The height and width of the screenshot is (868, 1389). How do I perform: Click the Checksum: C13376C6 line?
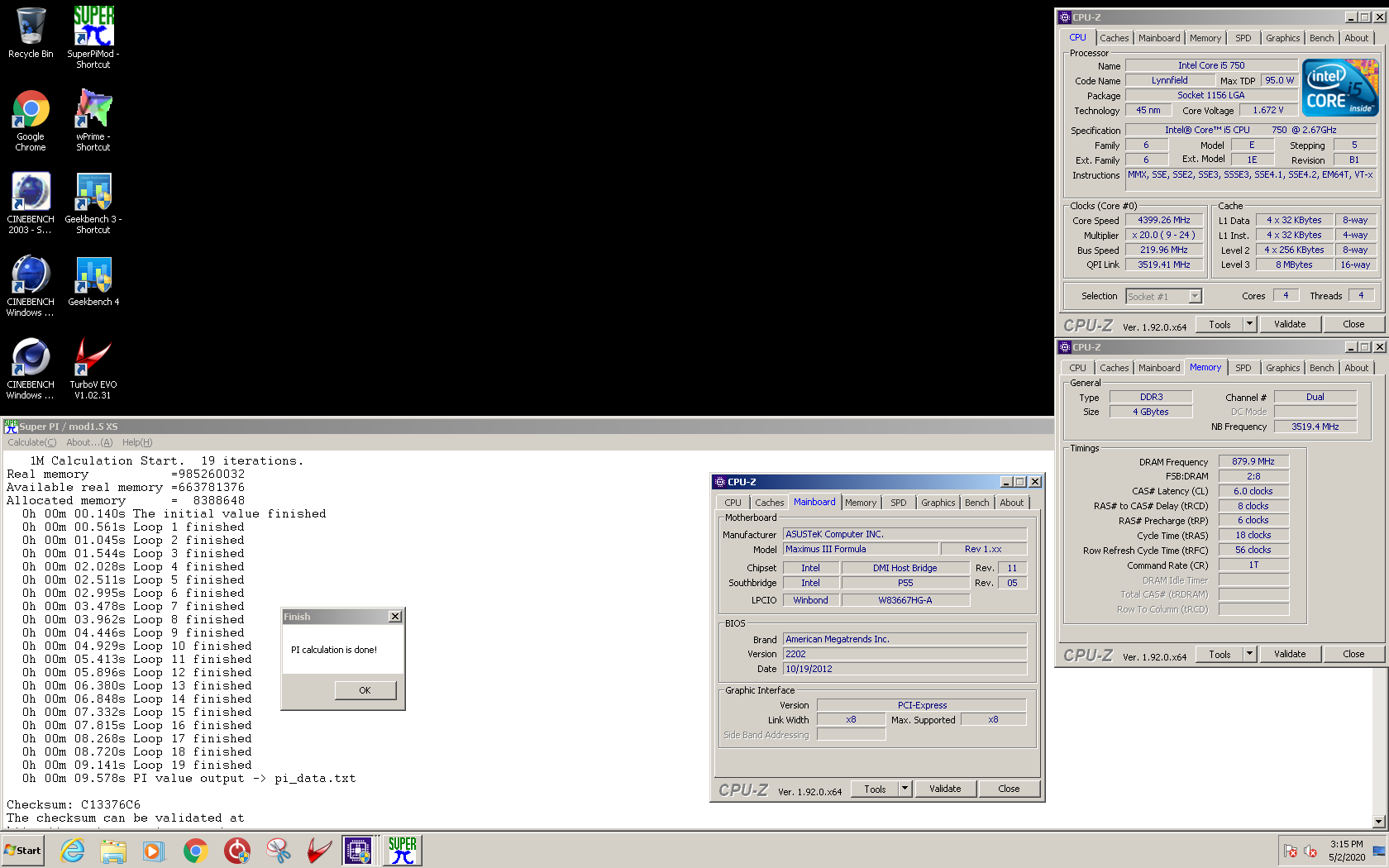pos(74,804)
